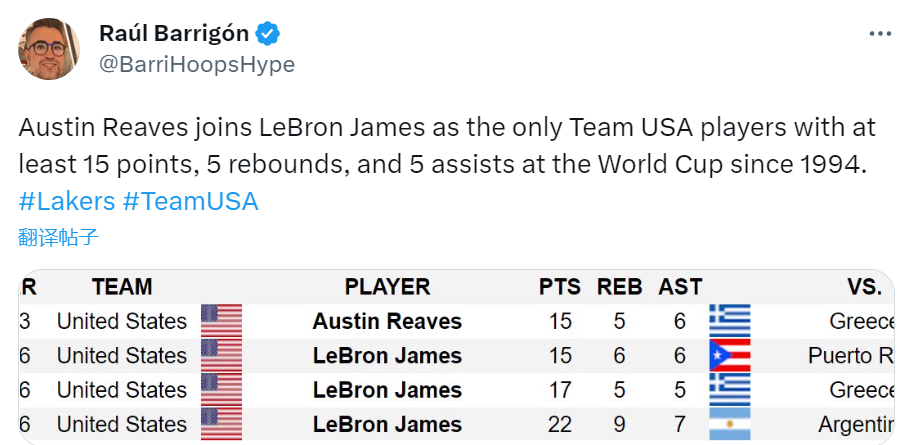The width and height of the screenshot is (903, 445).
Task: Open the #TeamUSA hashtag
Action: click(190, 201)
